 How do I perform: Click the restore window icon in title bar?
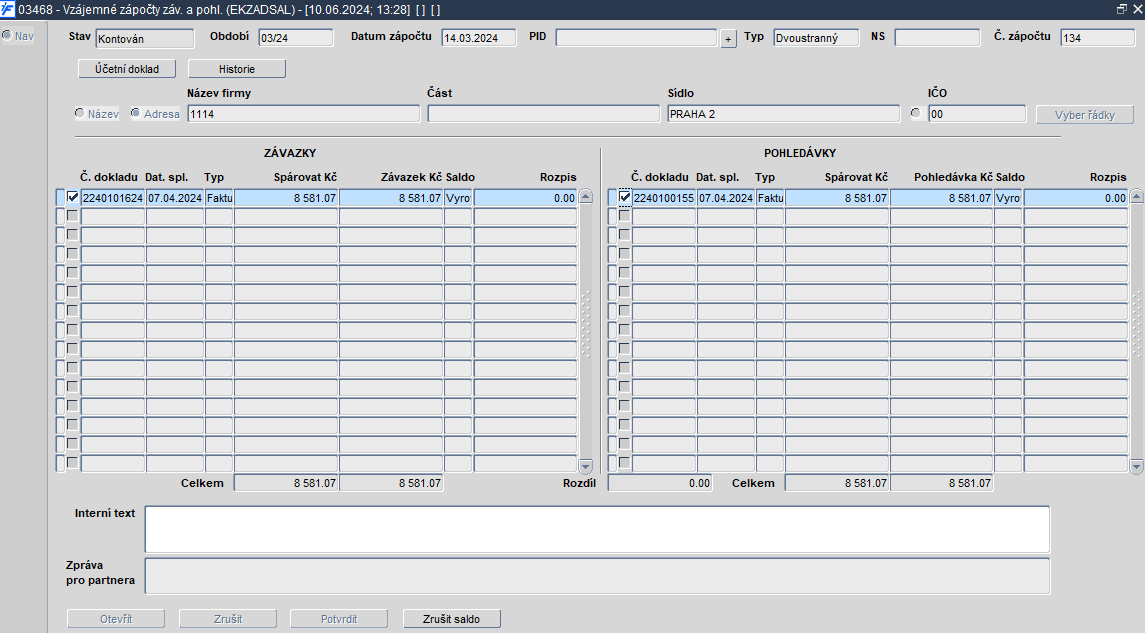1122,9
